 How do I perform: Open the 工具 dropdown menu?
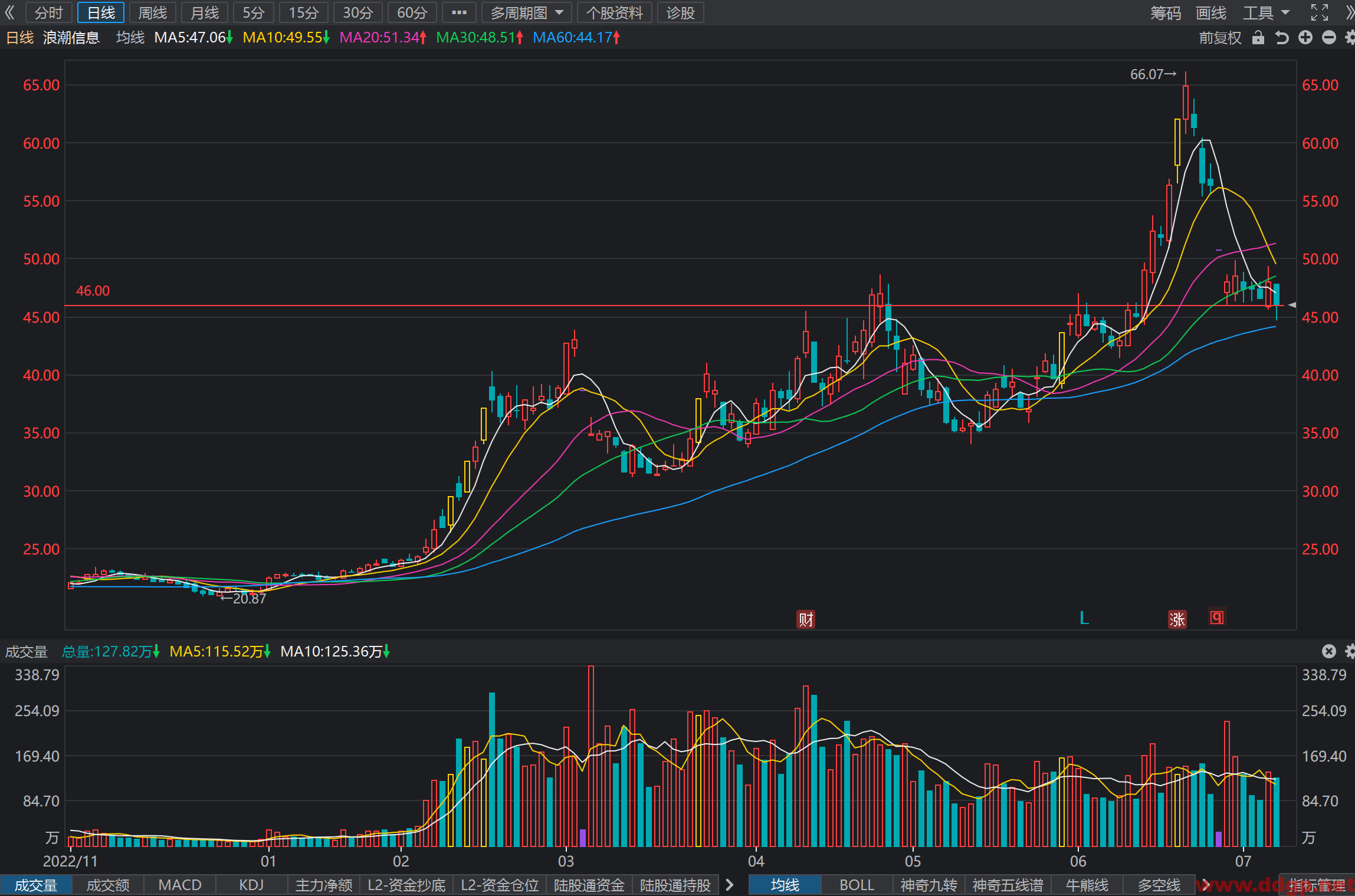[1266, 12]
